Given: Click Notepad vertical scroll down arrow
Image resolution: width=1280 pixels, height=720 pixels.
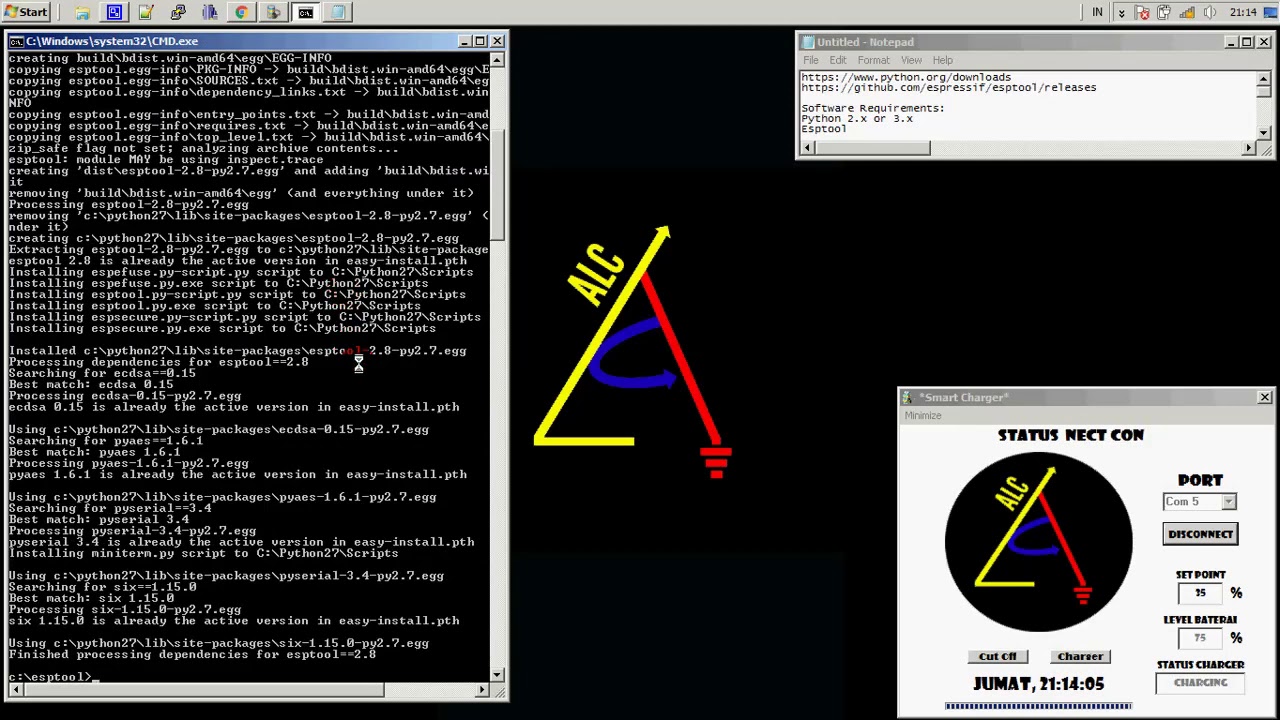Looking at the screenshot, I should click(1264, 133).
